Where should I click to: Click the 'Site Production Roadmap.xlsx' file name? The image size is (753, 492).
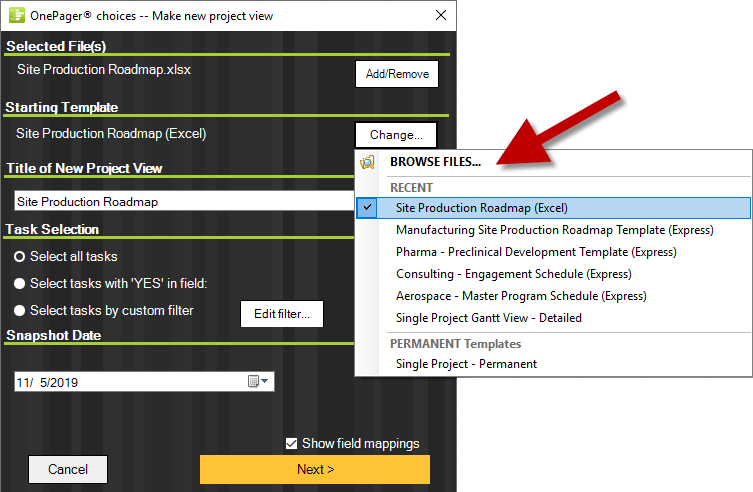pyautogui.click(x=104, y=70)
